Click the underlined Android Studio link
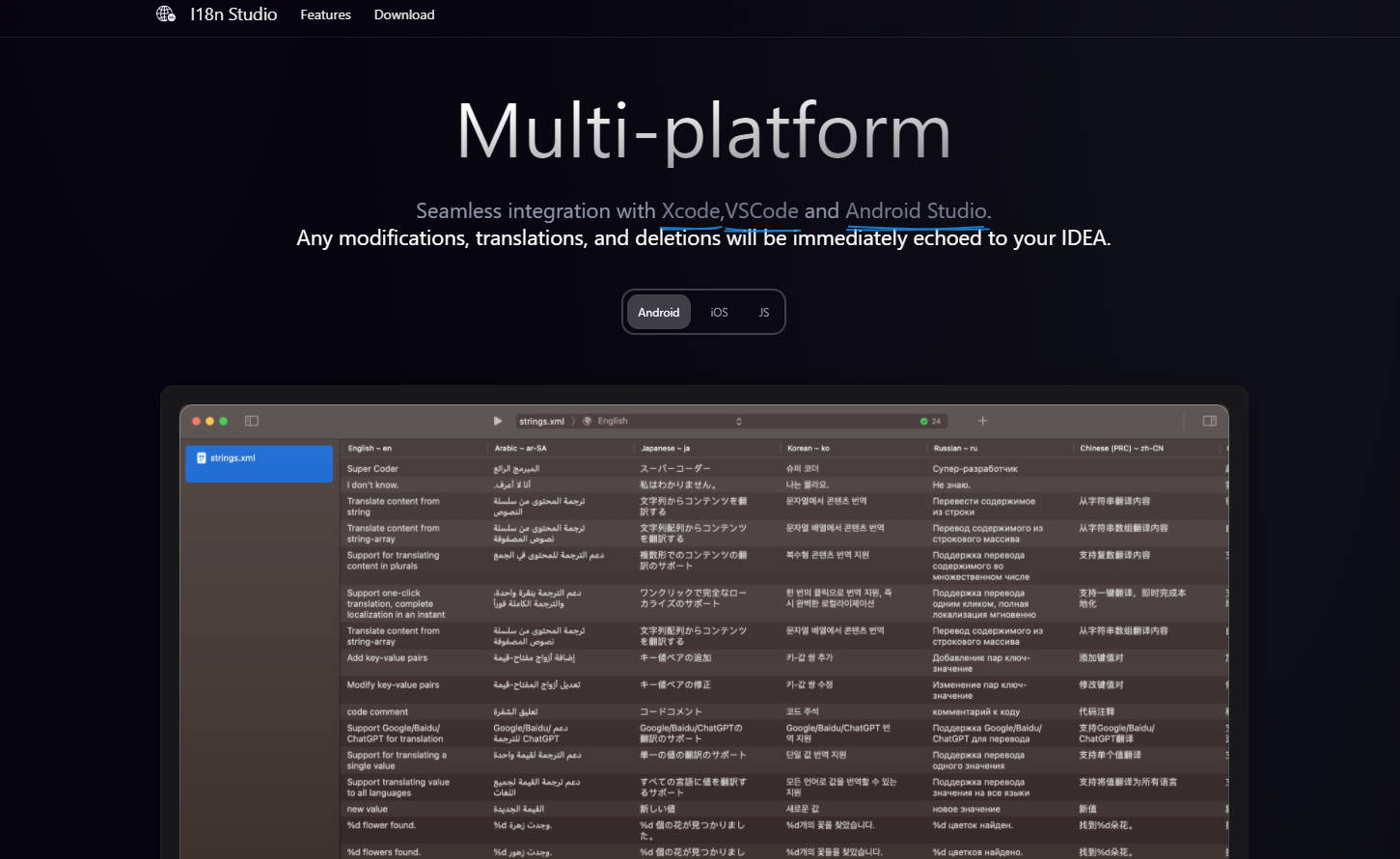Viewport: 1400px width, 859px height. click(917, 210)
